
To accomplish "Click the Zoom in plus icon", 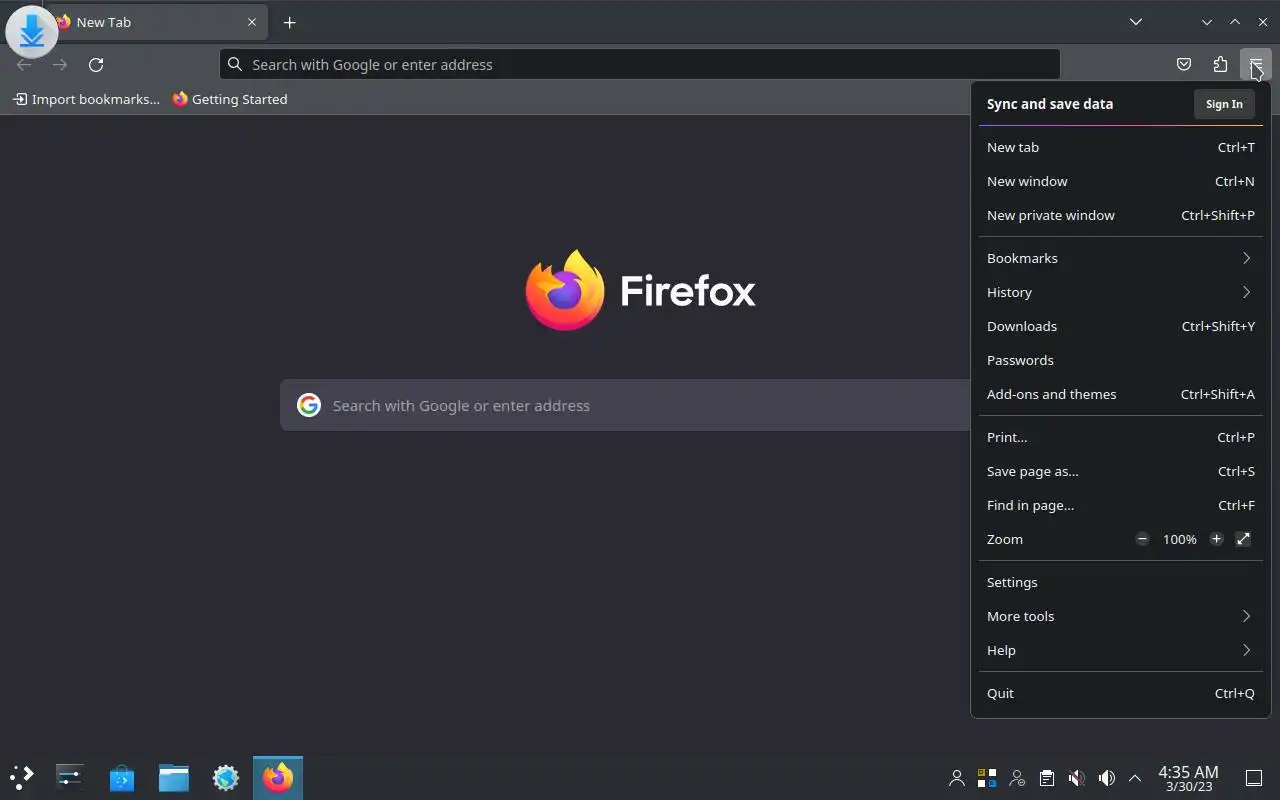I will click(x=1216, y=539).
